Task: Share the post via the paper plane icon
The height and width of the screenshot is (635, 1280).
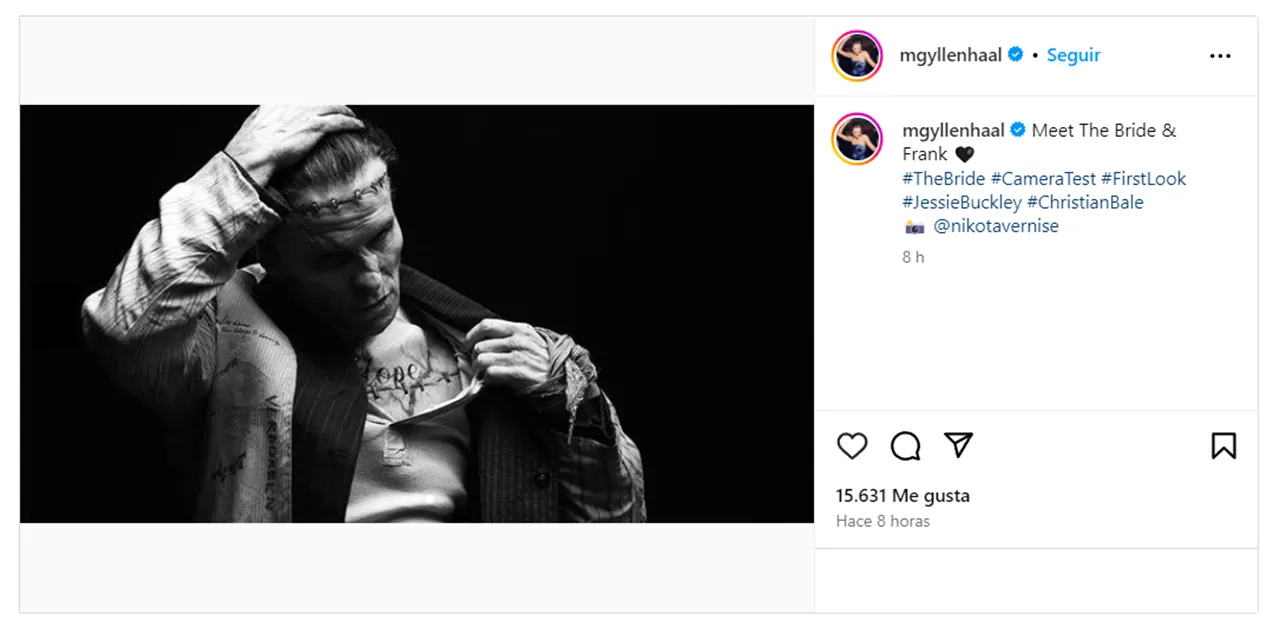Action: pos(958,445)
